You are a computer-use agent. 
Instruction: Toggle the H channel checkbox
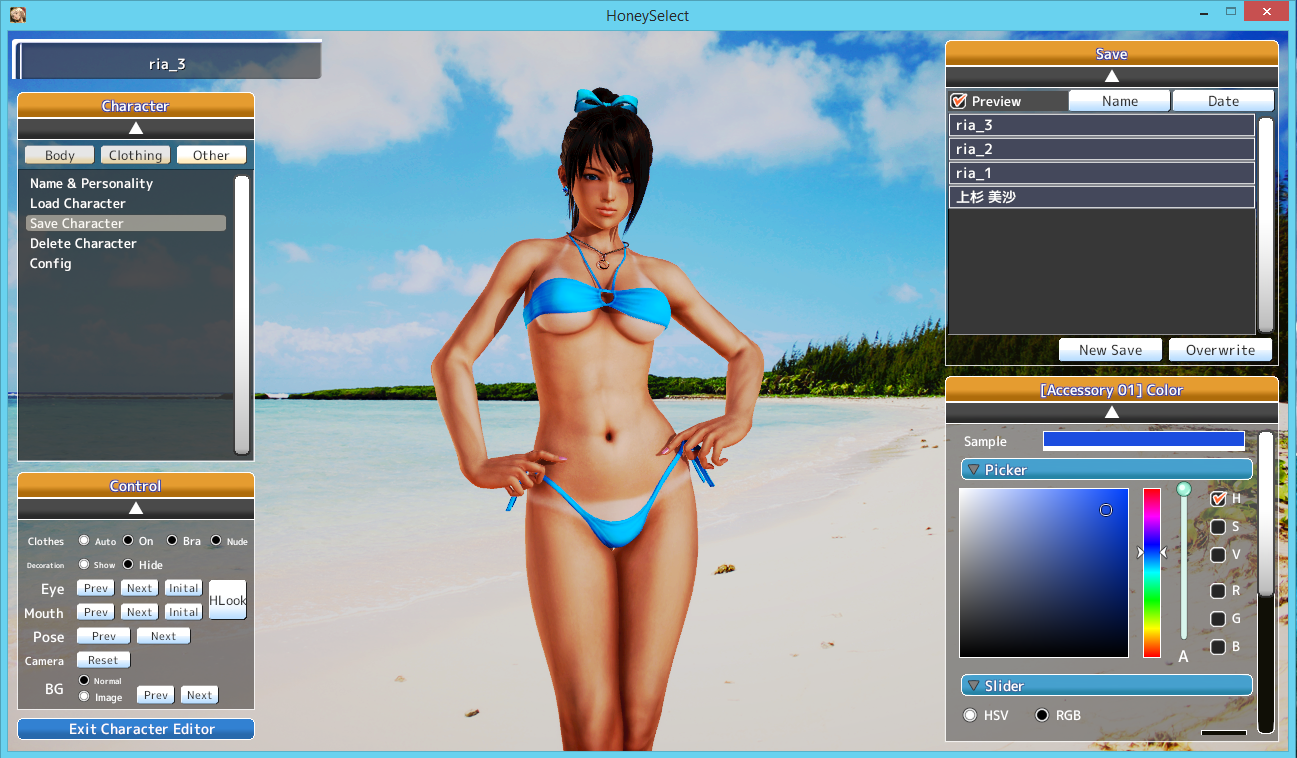click(x=1218, y=498)
